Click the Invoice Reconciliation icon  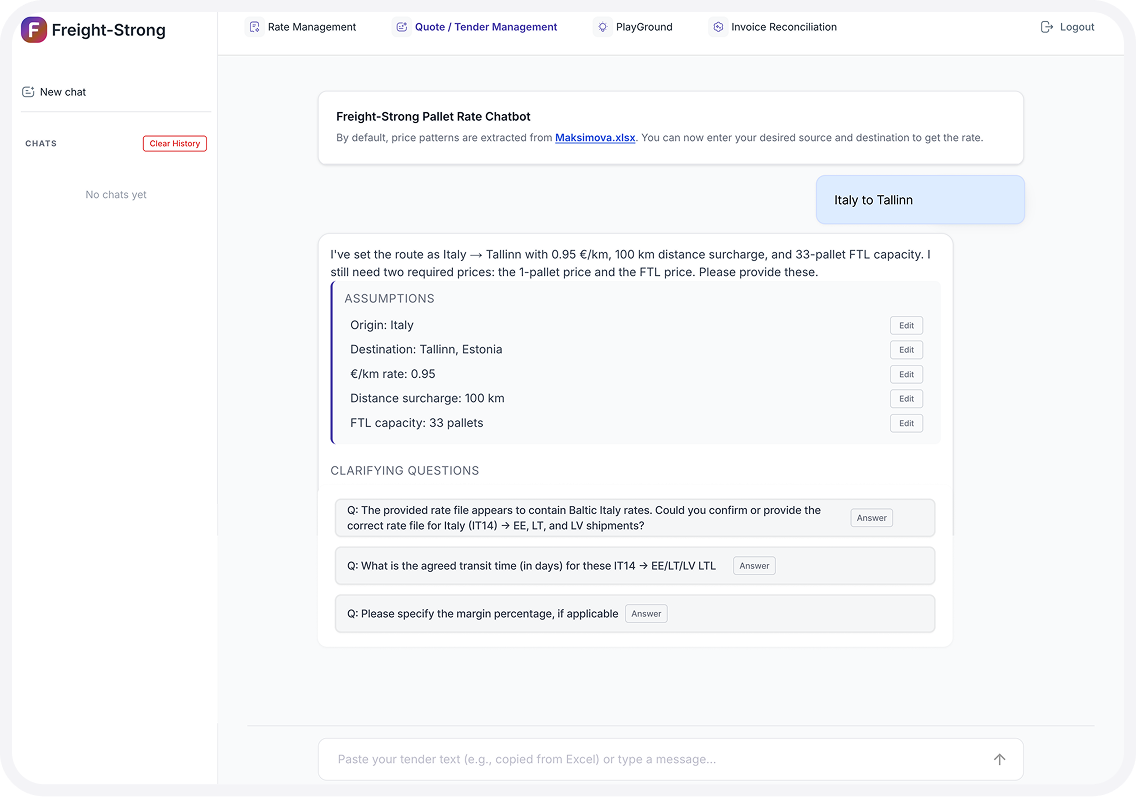point(717,27)
